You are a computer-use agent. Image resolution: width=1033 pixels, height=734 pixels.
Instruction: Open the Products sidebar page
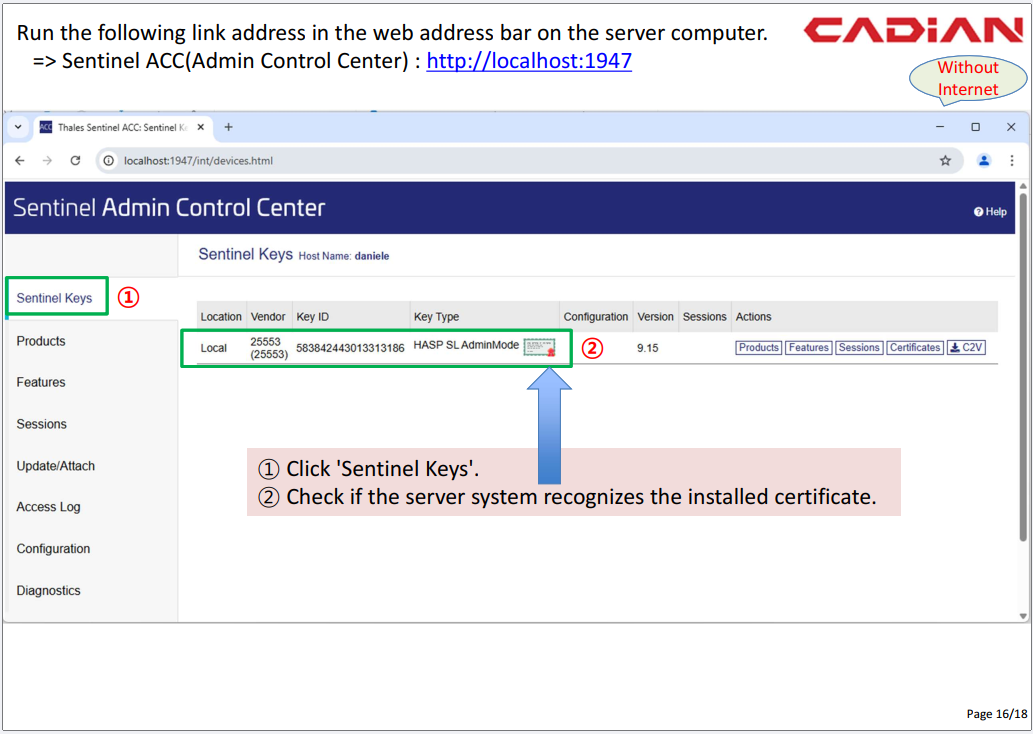(x=41, y=341)
